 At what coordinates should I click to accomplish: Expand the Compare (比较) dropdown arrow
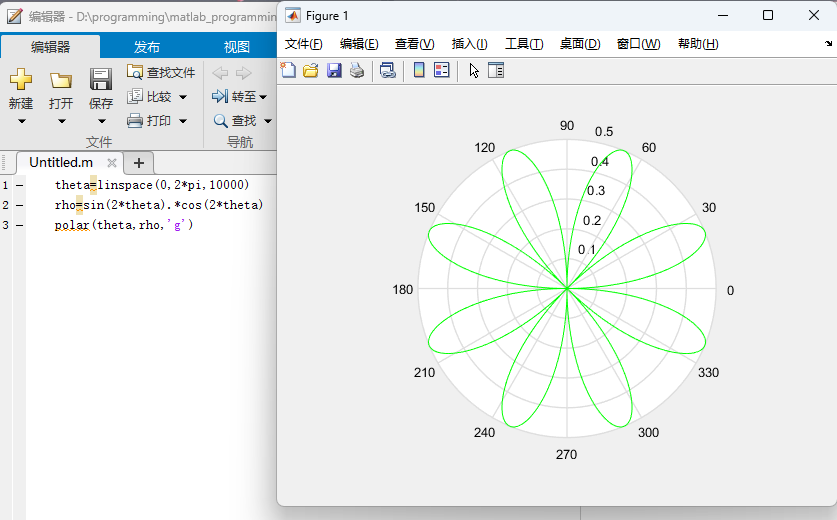183,97
